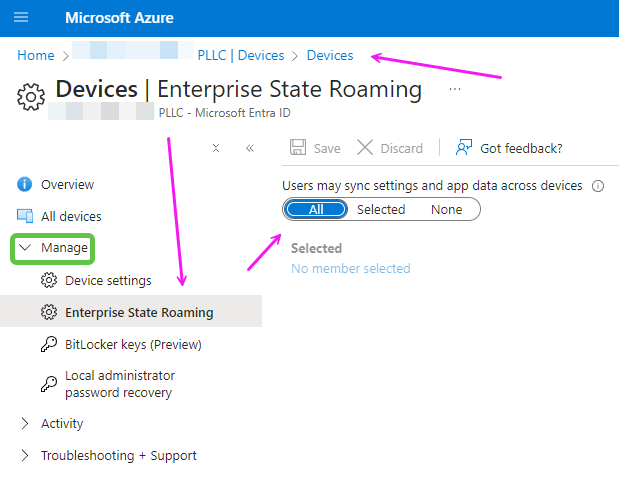Screen dimensions: 619x491
Task: Click the Activity section label
Action: [62, 424]
